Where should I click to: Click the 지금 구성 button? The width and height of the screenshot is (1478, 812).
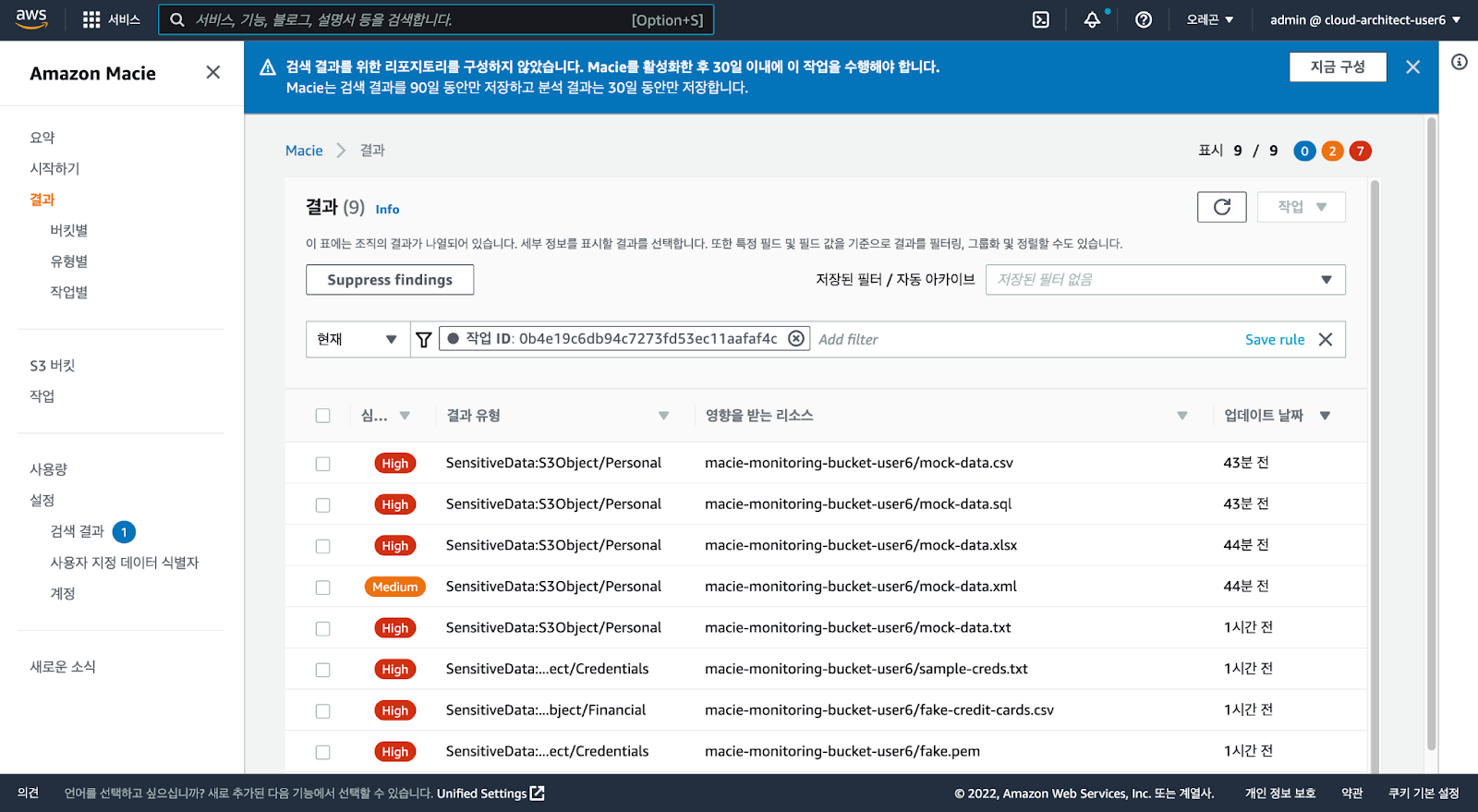tap(1338, 67)
